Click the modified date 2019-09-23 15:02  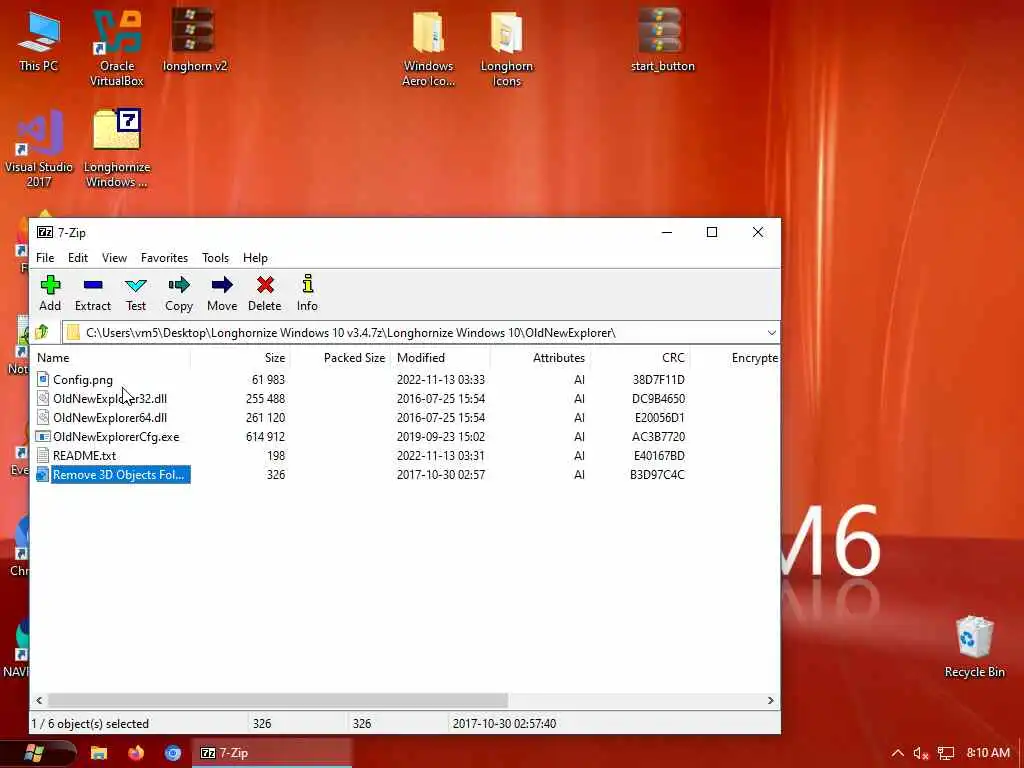click(x=441, y=436)
